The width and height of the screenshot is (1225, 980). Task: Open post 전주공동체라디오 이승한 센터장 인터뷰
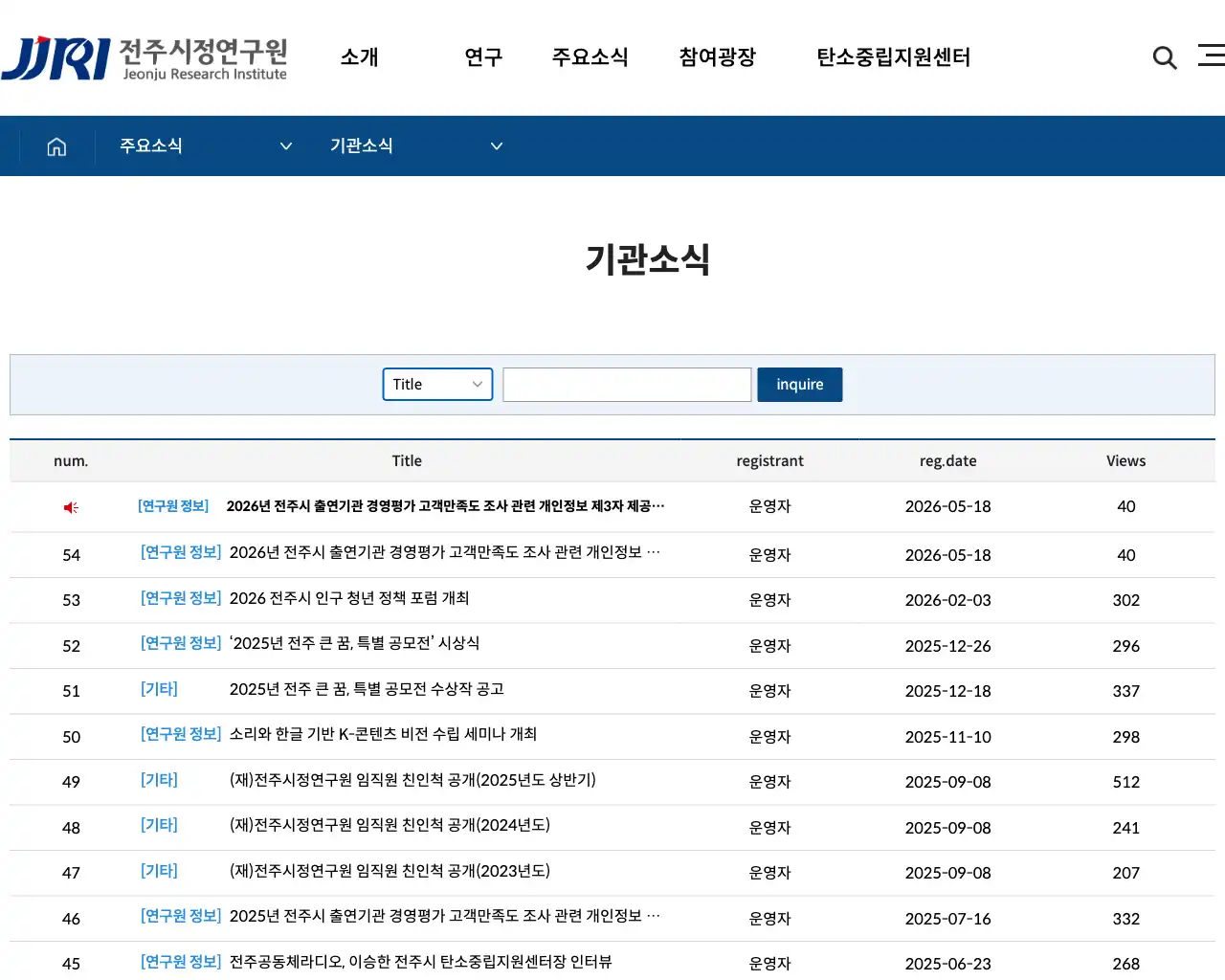(x=420, y=962)
